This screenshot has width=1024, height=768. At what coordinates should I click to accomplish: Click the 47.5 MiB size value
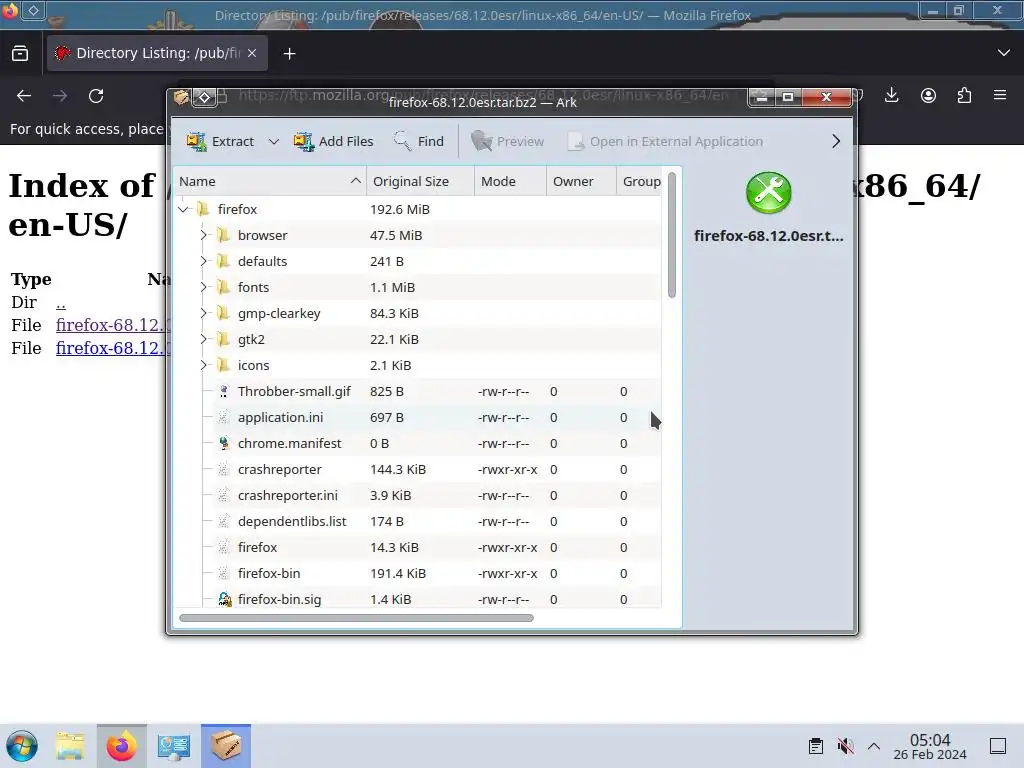pos(396,235)
